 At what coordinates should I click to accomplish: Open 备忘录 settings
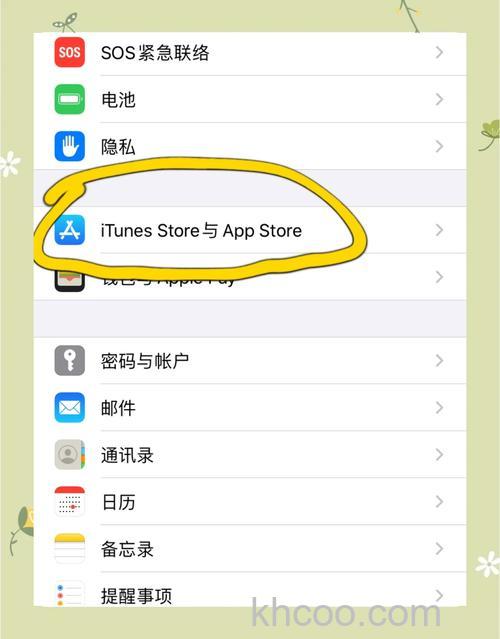[250, 549]
